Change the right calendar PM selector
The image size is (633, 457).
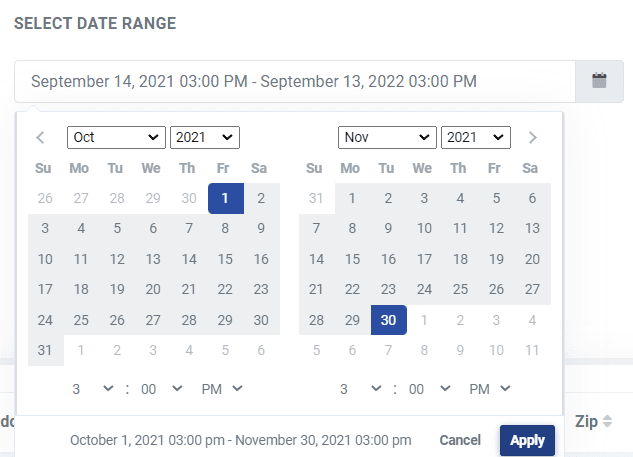coord(490,388)
